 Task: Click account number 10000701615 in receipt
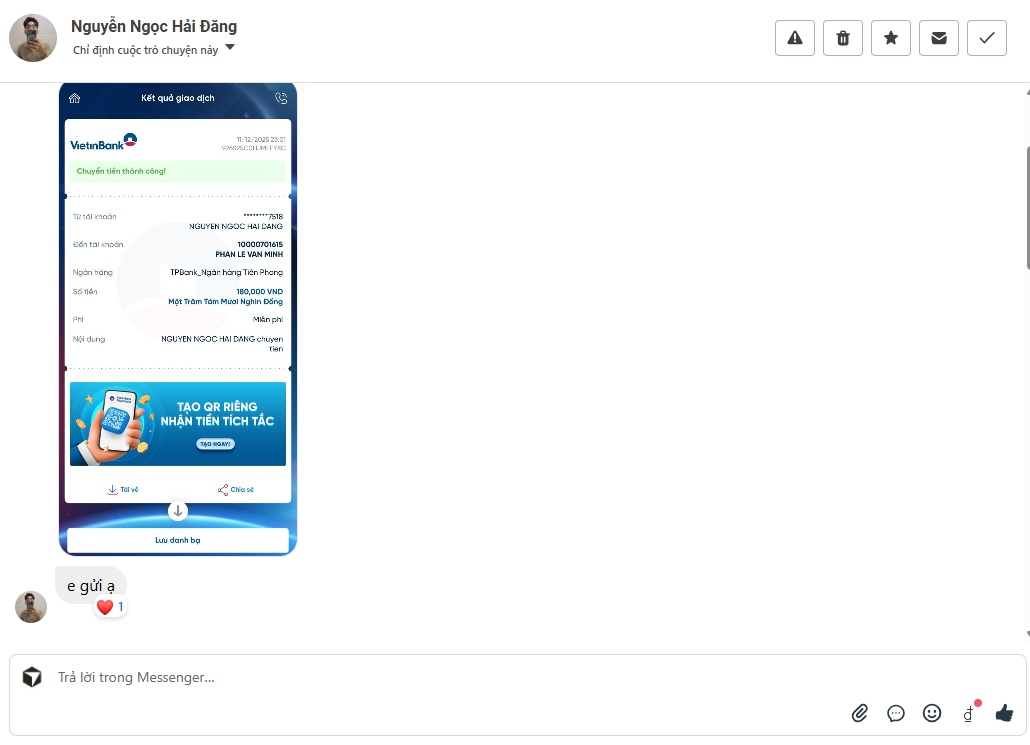[x=260, y=244]
